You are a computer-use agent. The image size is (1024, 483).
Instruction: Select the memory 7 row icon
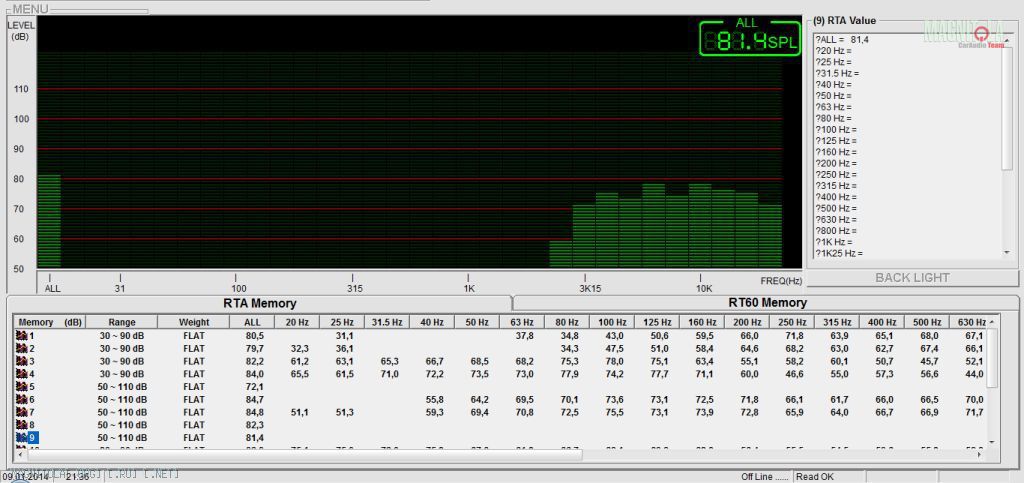click(22, 412)
